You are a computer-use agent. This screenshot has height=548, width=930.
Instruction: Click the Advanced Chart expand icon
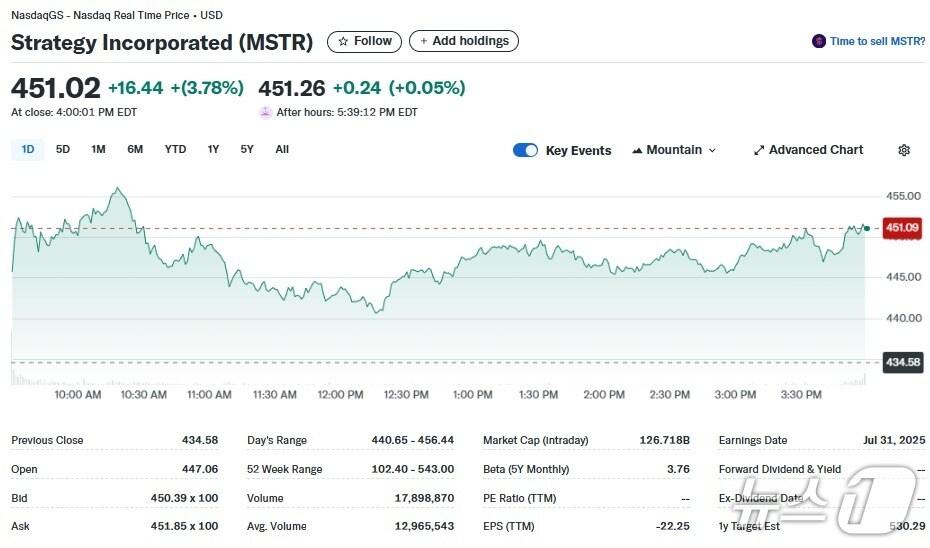pyautogui.click(x=759, y=150)
